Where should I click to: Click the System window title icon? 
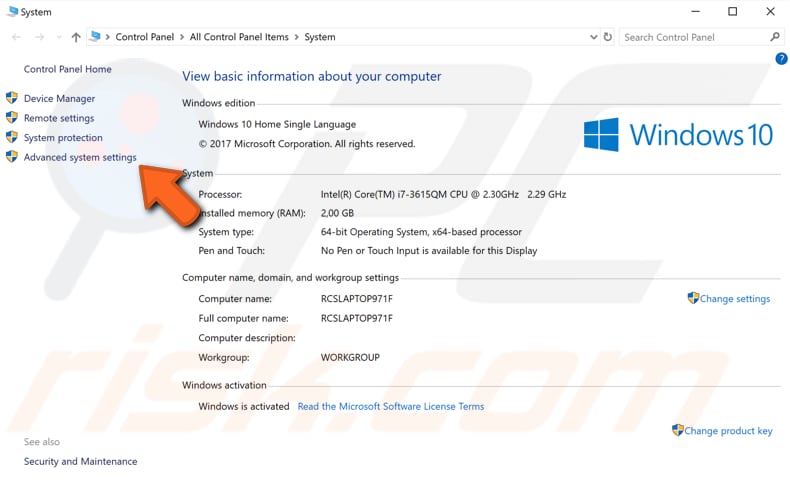(x=12, y=11)
